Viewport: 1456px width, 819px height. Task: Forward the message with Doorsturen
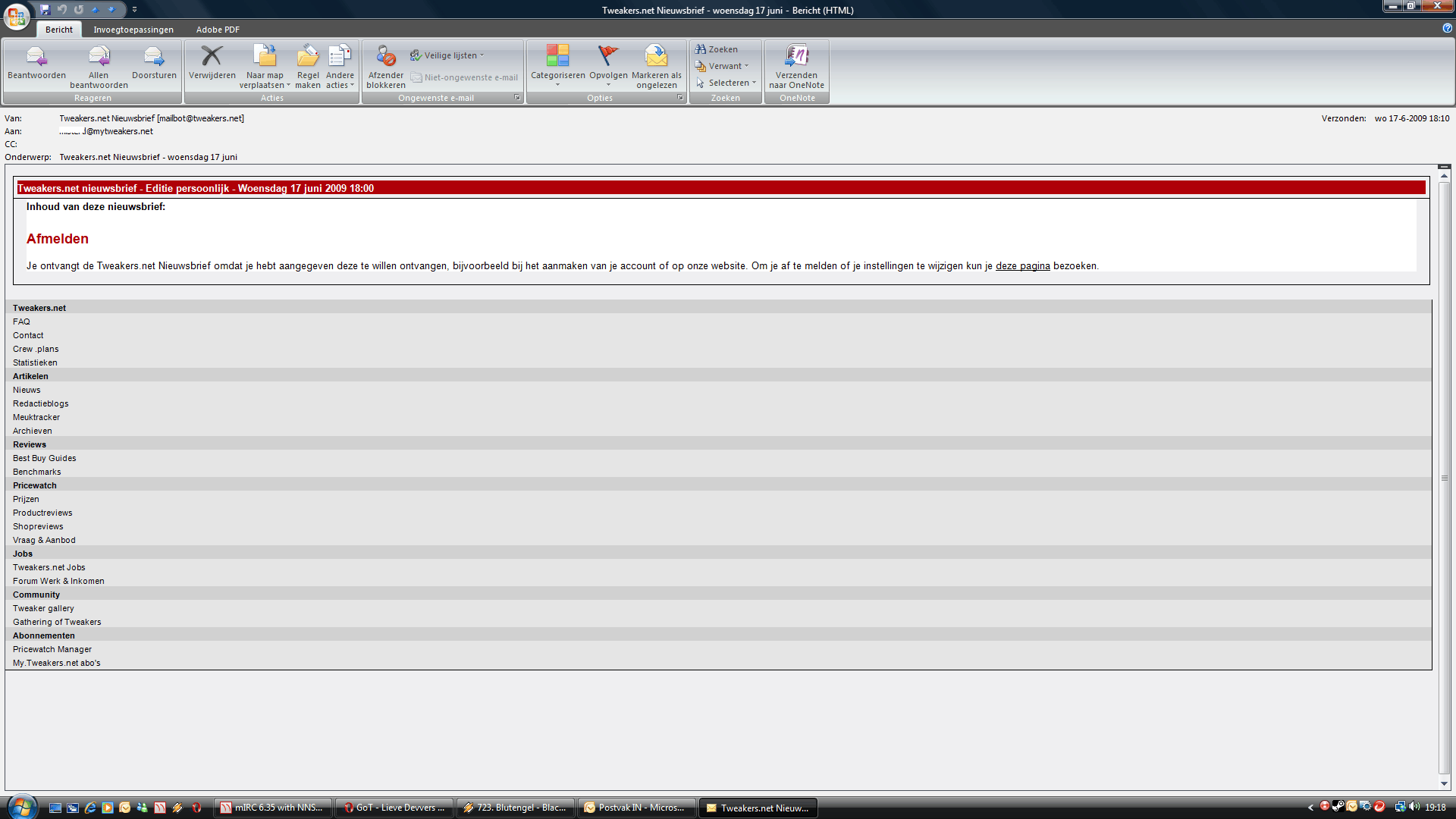154,62
